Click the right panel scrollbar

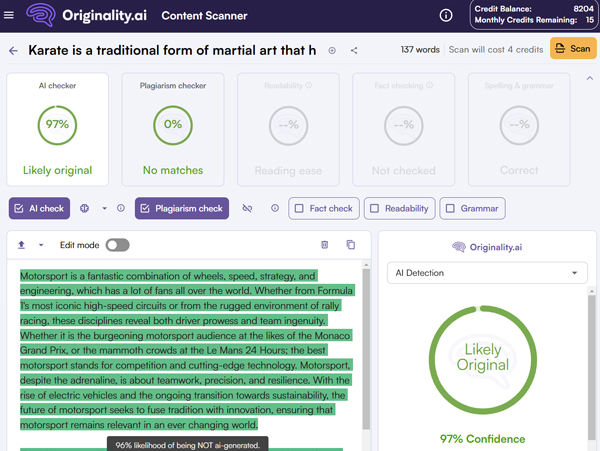592,367
